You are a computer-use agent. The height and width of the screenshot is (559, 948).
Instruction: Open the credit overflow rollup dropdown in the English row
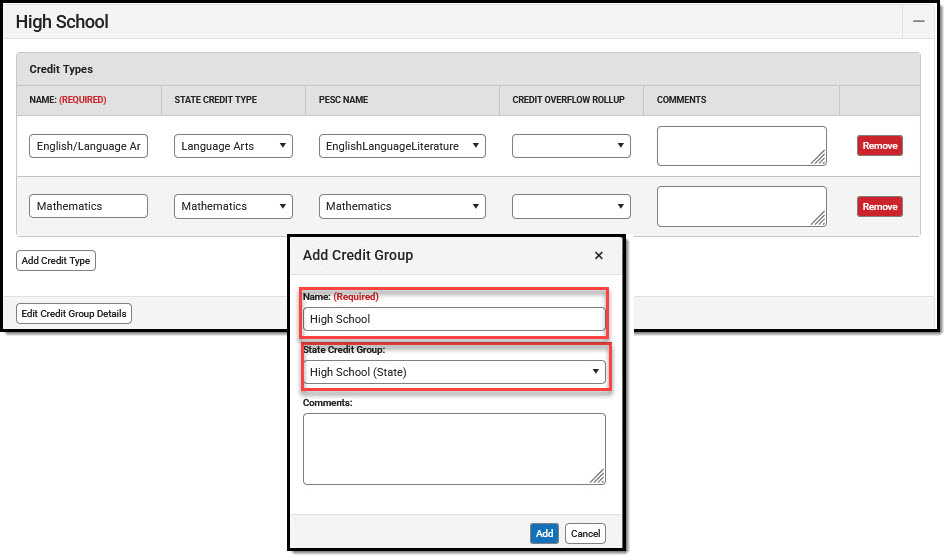click(571, 146)
